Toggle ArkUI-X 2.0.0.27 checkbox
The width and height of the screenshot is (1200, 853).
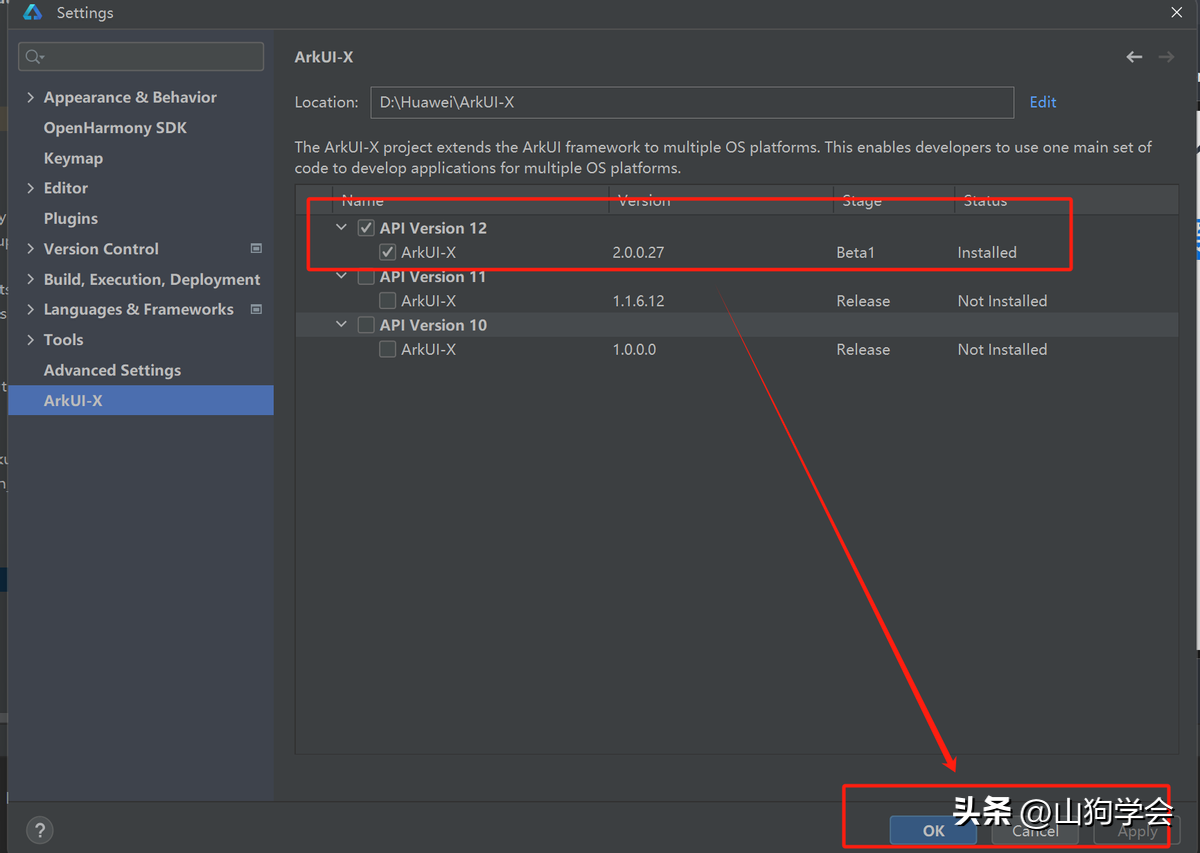point(388,252)
